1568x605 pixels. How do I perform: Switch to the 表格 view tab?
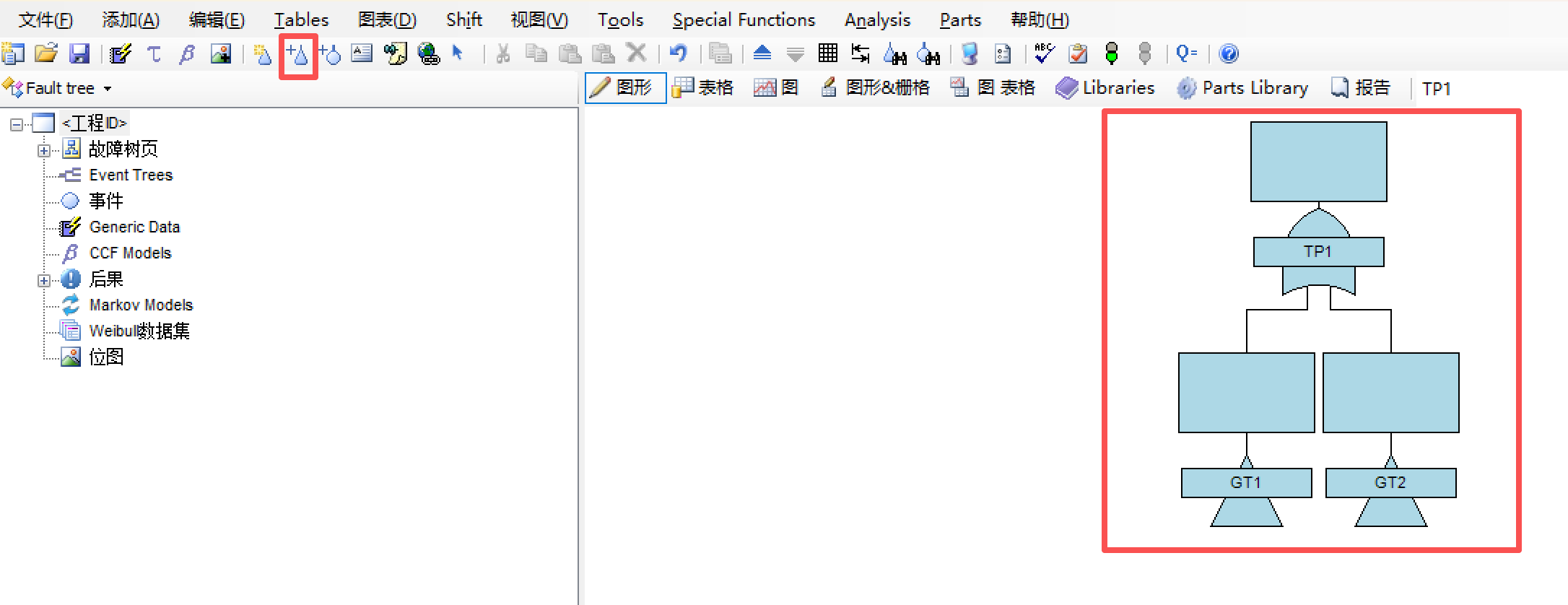click(x=702, y=88)
